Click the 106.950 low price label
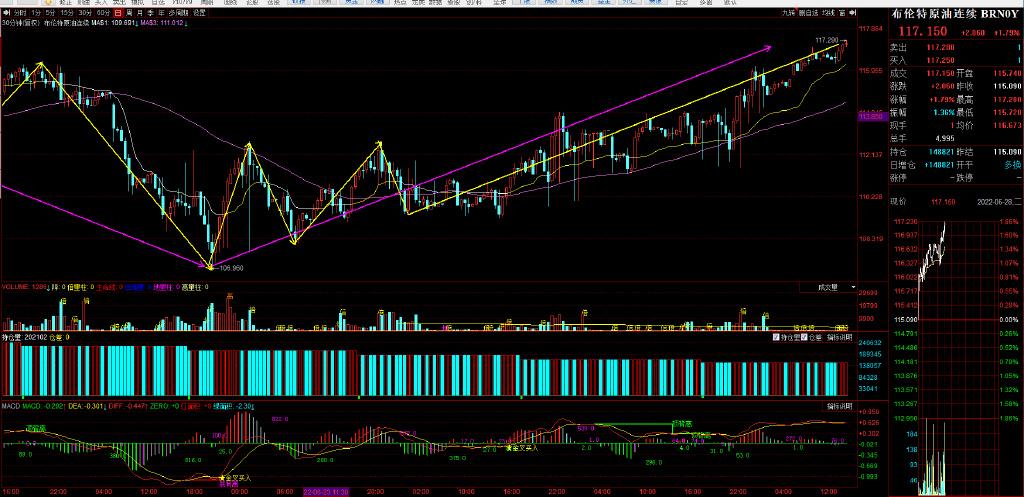Viewport: 1024px width, 497px height. pyautogui.click(x=230, y=267)
